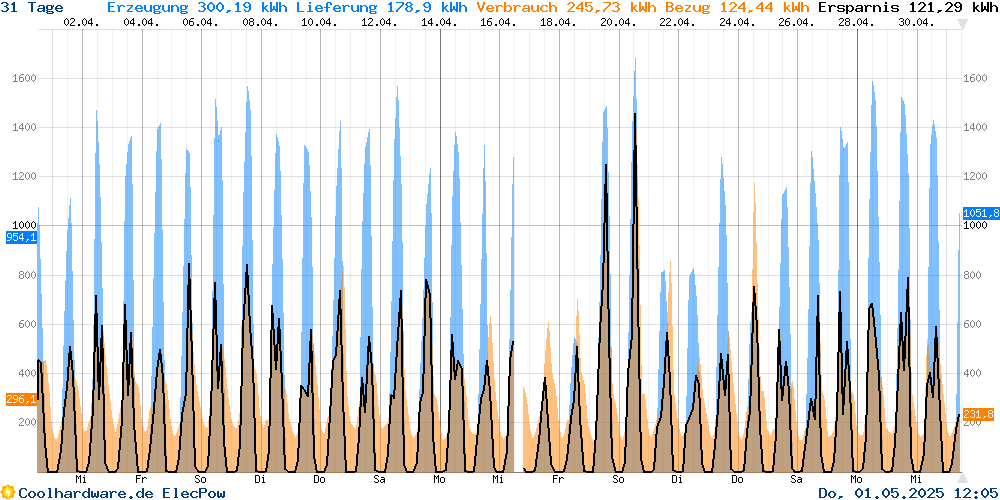Click the 400 label on the right axis
Screen dimensions: 1000x500
click(x=971, y=373)
